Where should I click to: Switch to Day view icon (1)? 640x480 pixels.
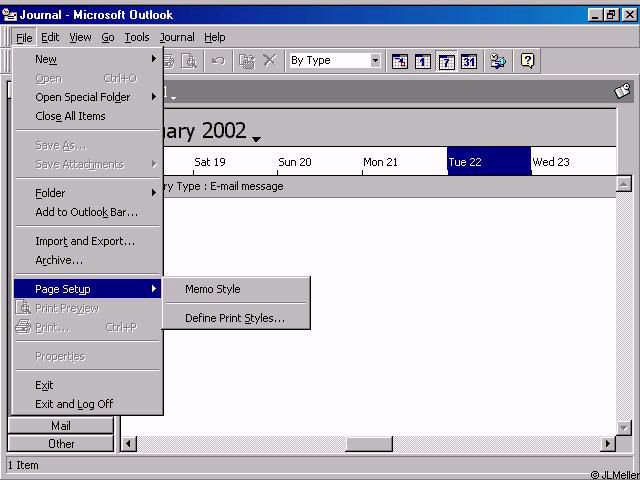[422, 62]
